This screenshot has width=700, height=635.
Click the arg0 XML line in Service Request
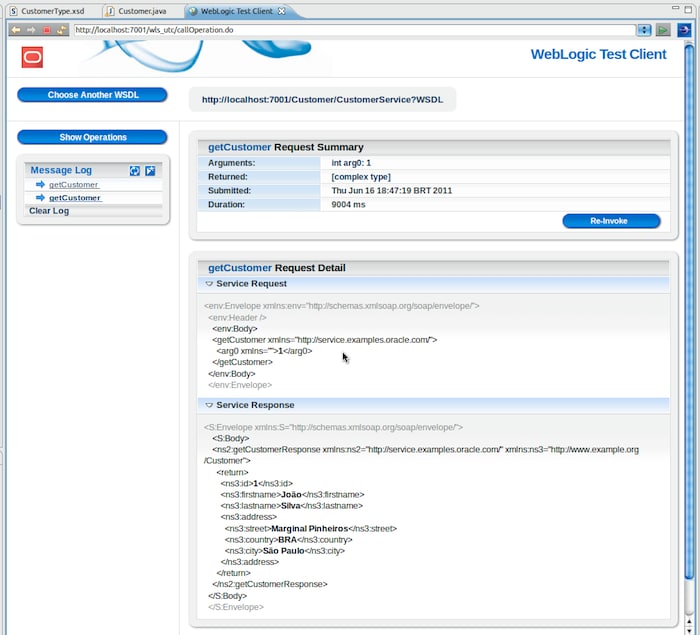pos(264,351)
